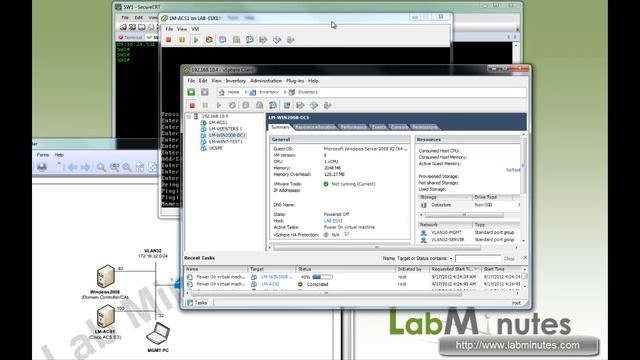Click the printer icon in the diagram viewer toolbar
Screen dimensions: 640x360
42,167
